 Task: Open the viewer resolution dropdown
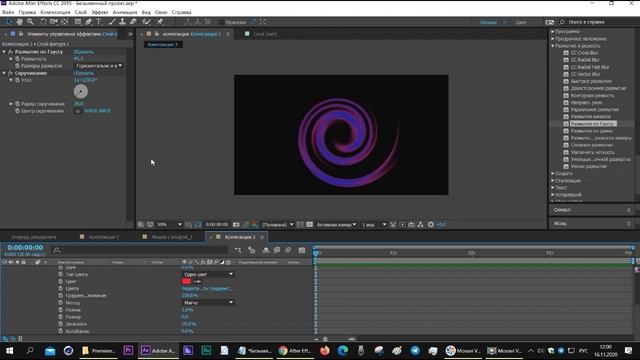[x=278, y=224]
